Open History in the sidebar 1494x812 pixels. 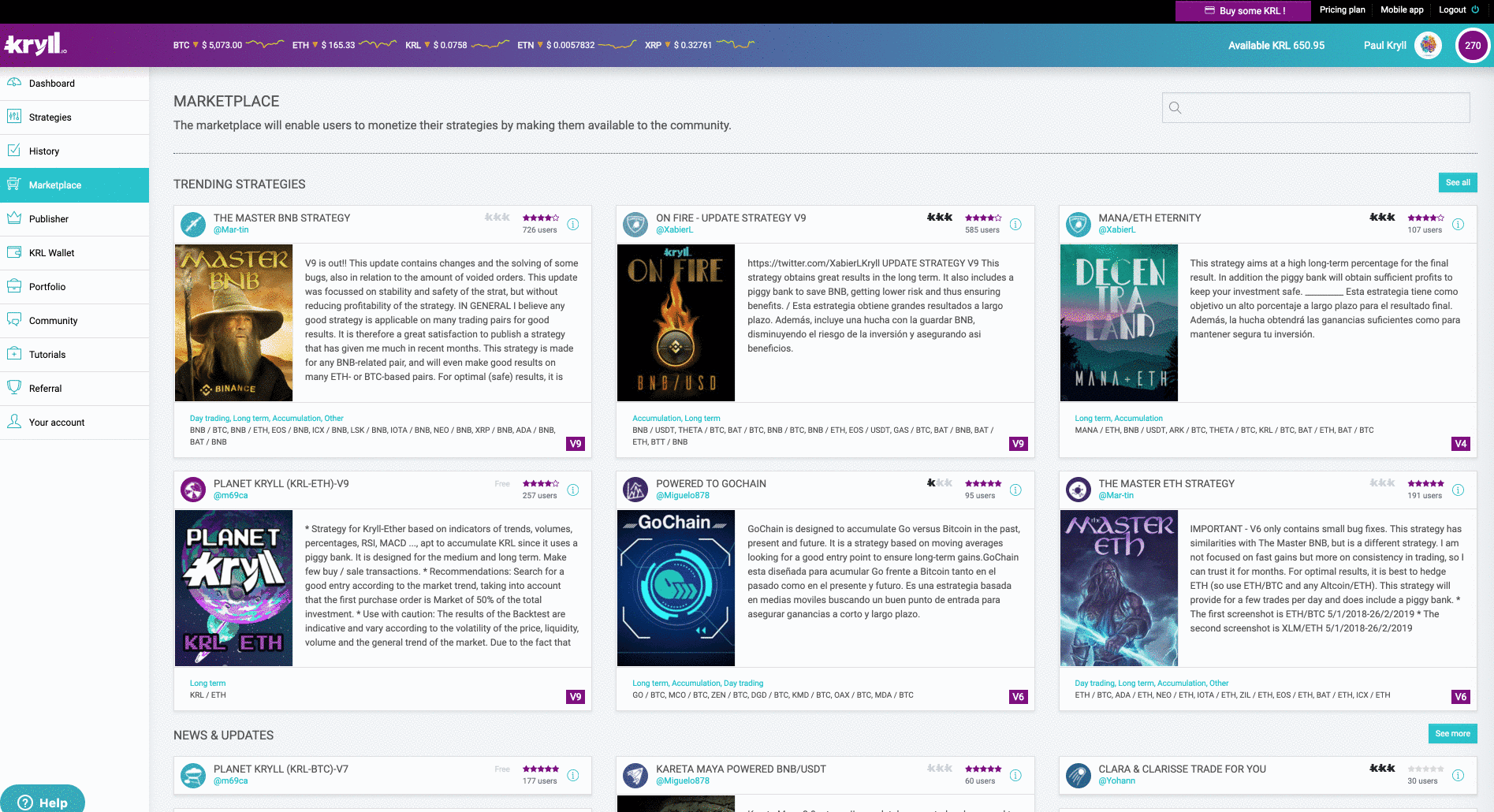click(74, 151)
